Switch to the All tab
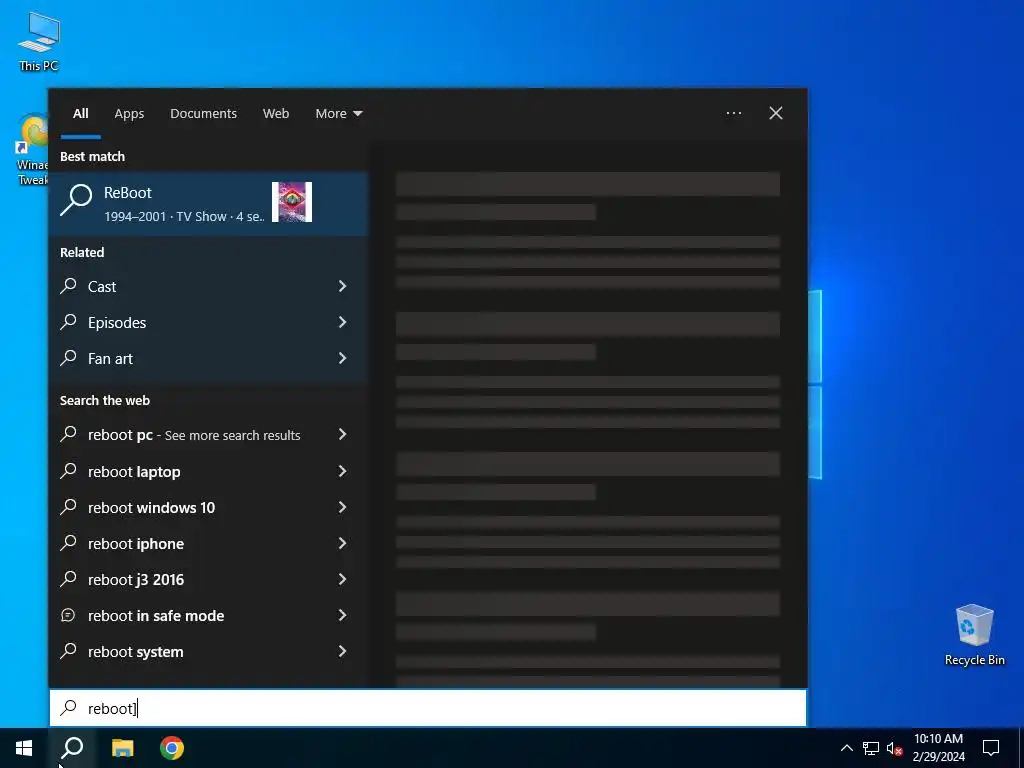Image resolution: width=1024 pixels, height=768 pixels. (81, 114)
